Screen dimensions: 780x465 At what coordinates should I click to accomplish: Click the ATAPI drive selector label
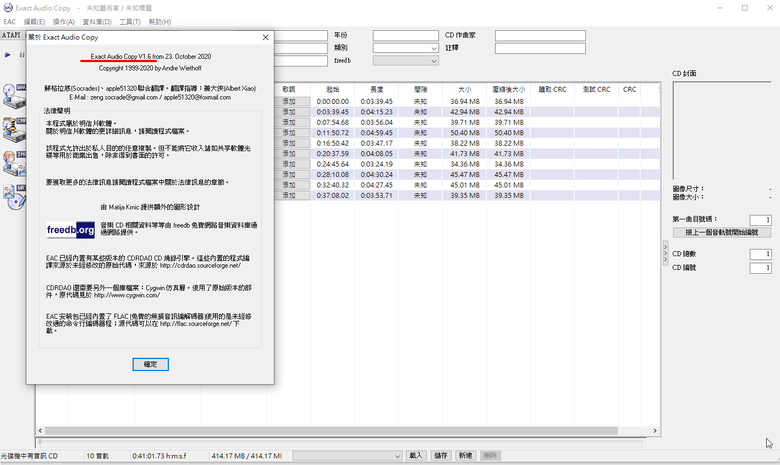(11, 35)
